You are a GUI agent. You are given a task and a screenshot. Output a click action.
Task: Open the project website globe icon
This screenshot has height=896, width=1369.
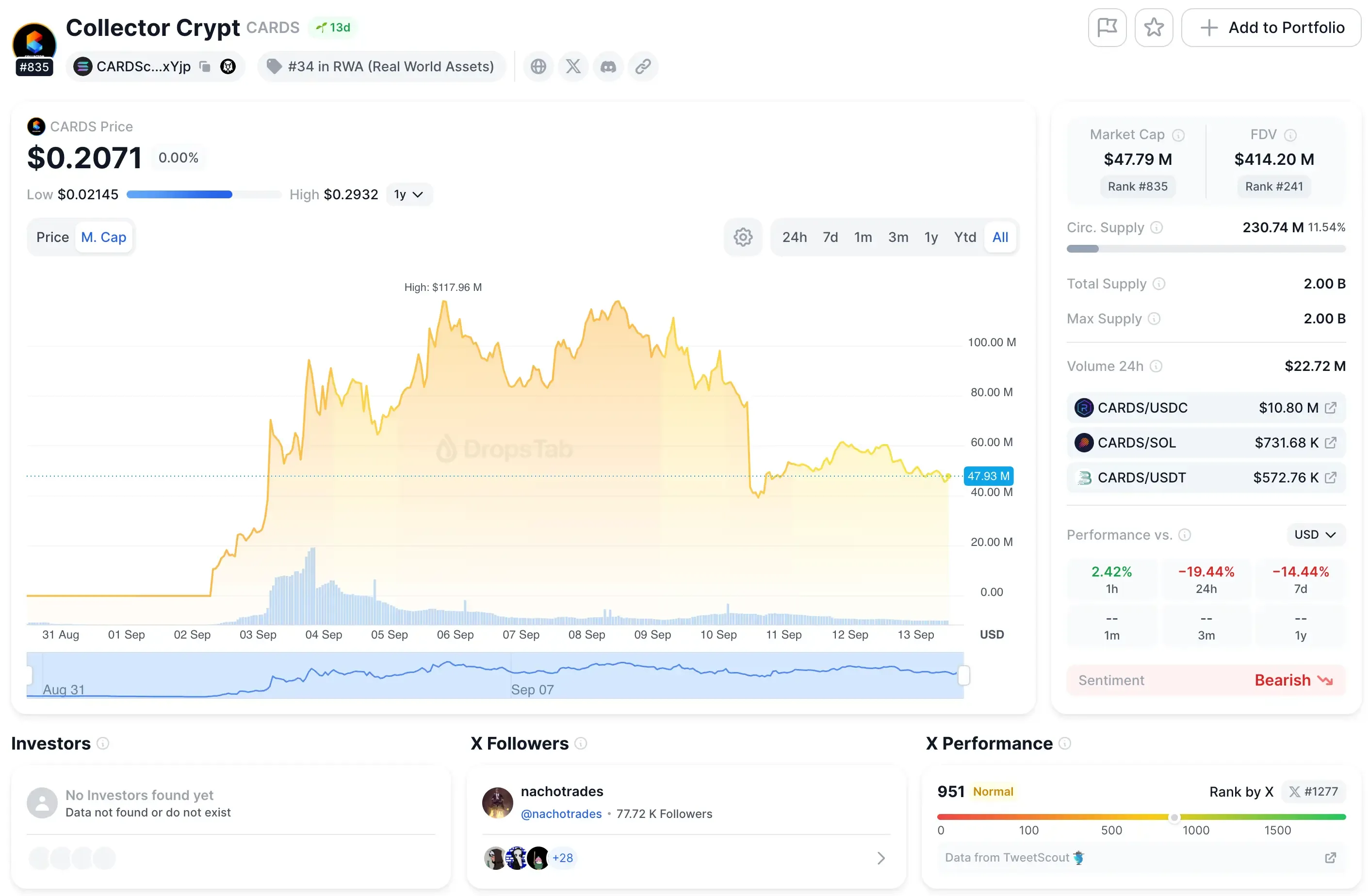point(538,66)
